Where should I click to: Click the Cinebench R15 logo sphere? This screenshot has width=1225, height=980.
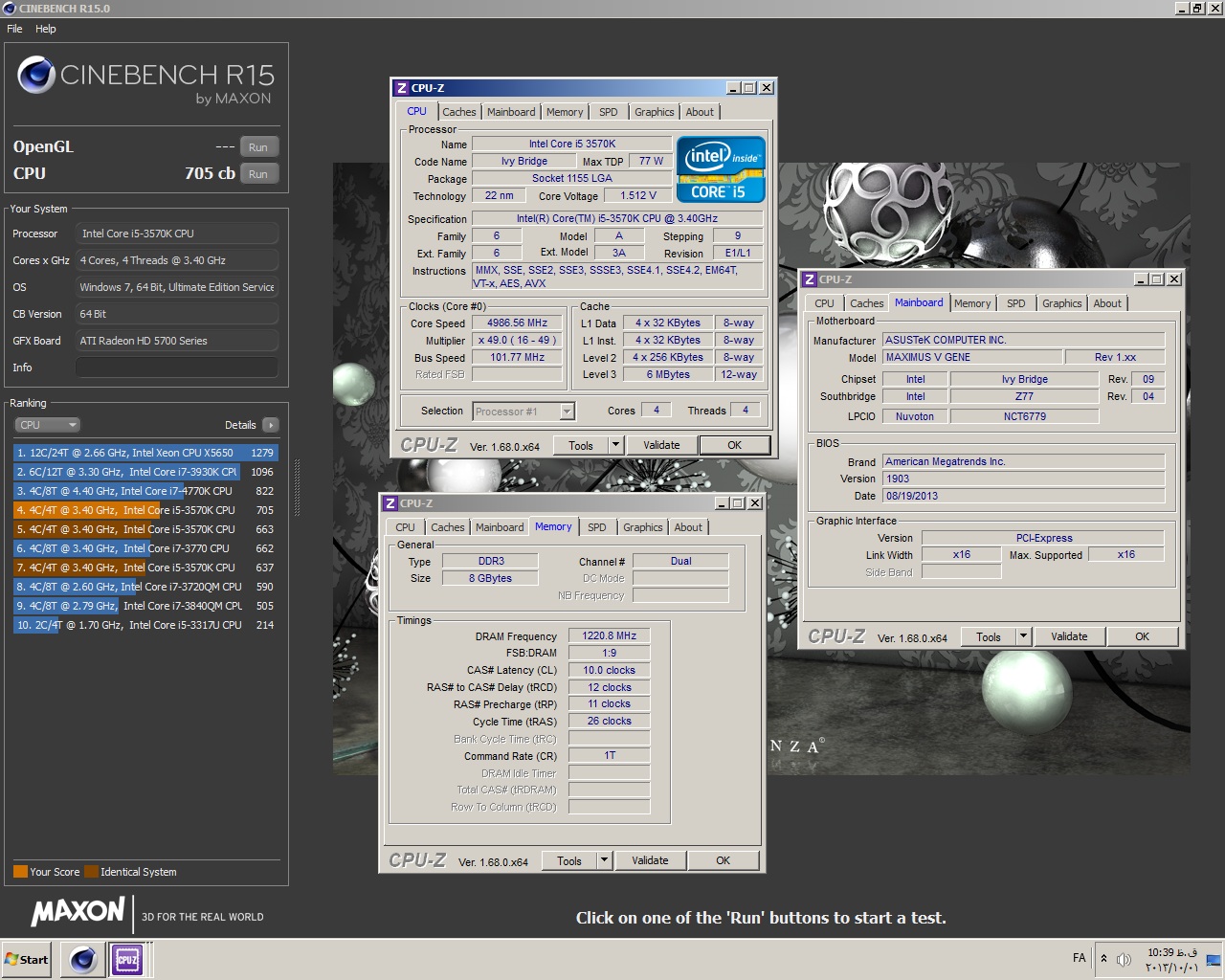(x=36, y=75)
